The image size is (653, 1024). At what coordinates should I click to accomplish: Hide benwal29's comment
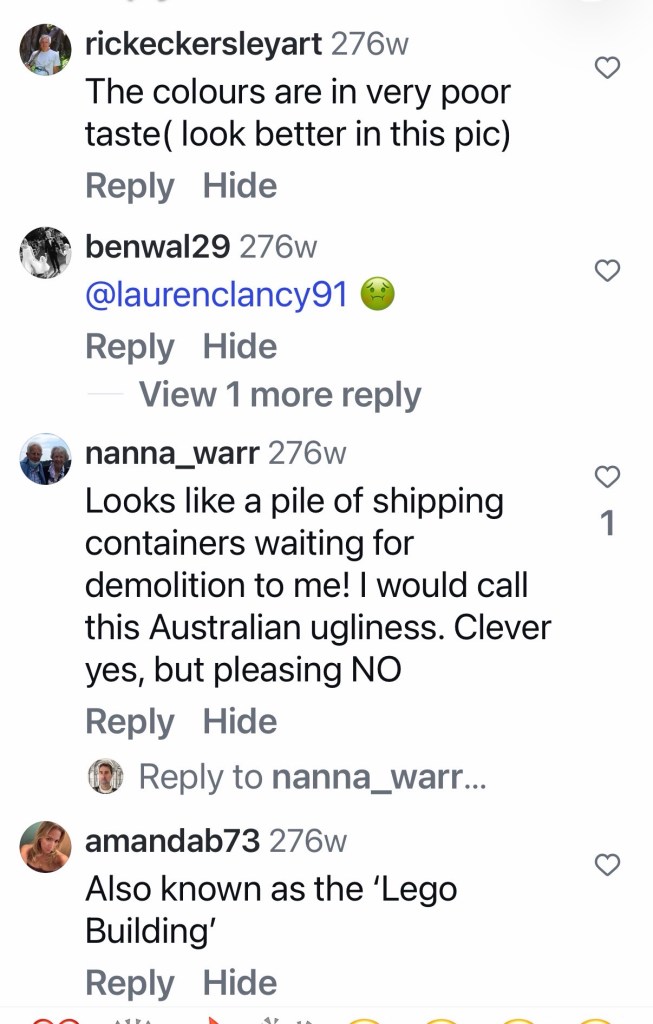pos(240,346)
